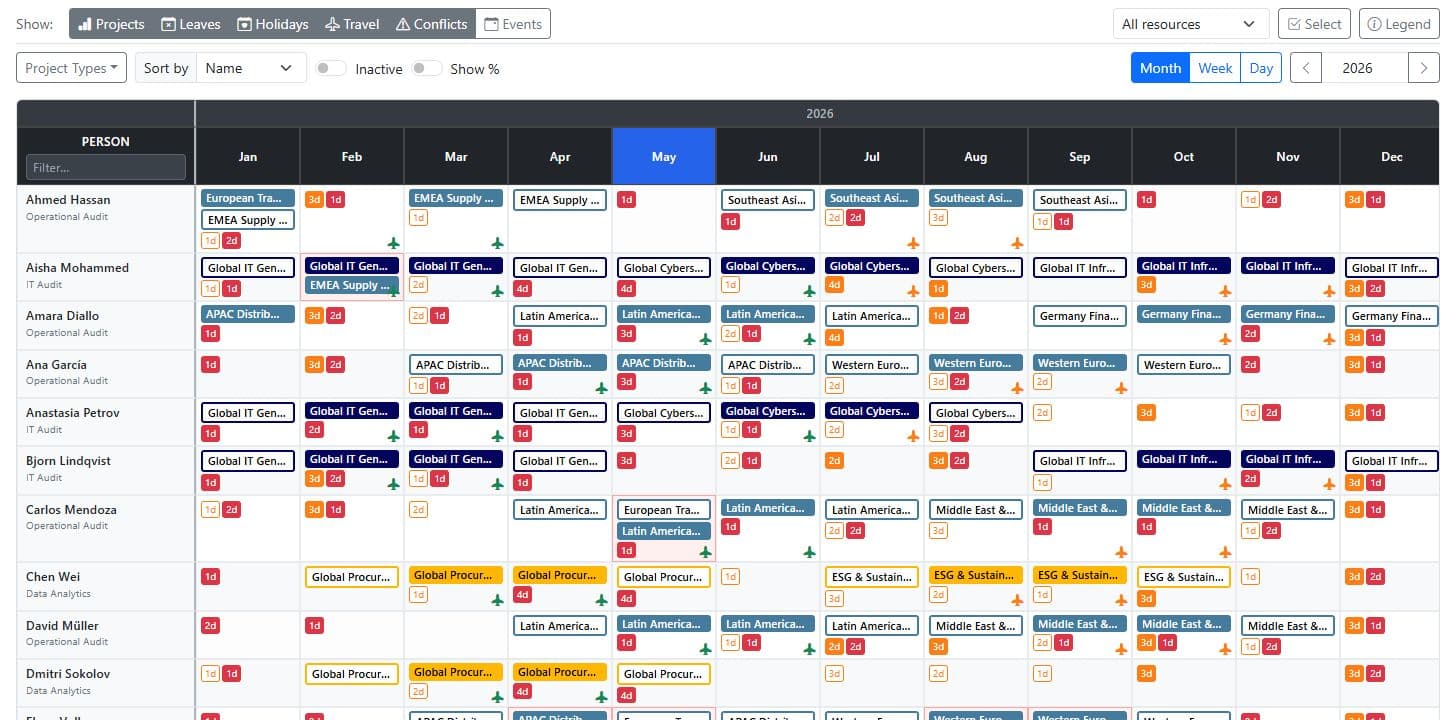
Task: Click orange plane icon in Amara Diallo's Oct cell
Action: click(x=1225, y=339)
